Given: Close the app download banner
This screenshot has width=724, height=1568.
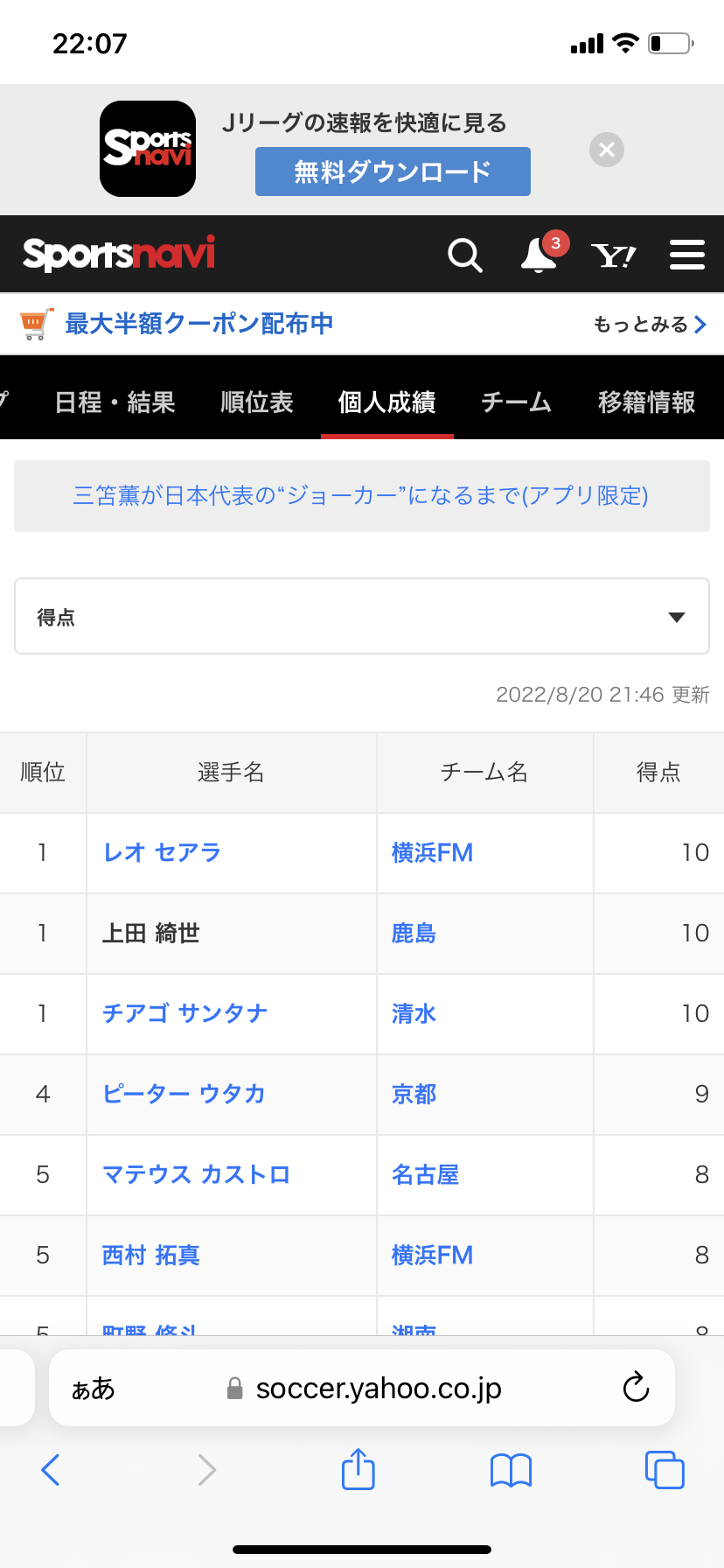Looking at the screenshot, I should (607, 150).
